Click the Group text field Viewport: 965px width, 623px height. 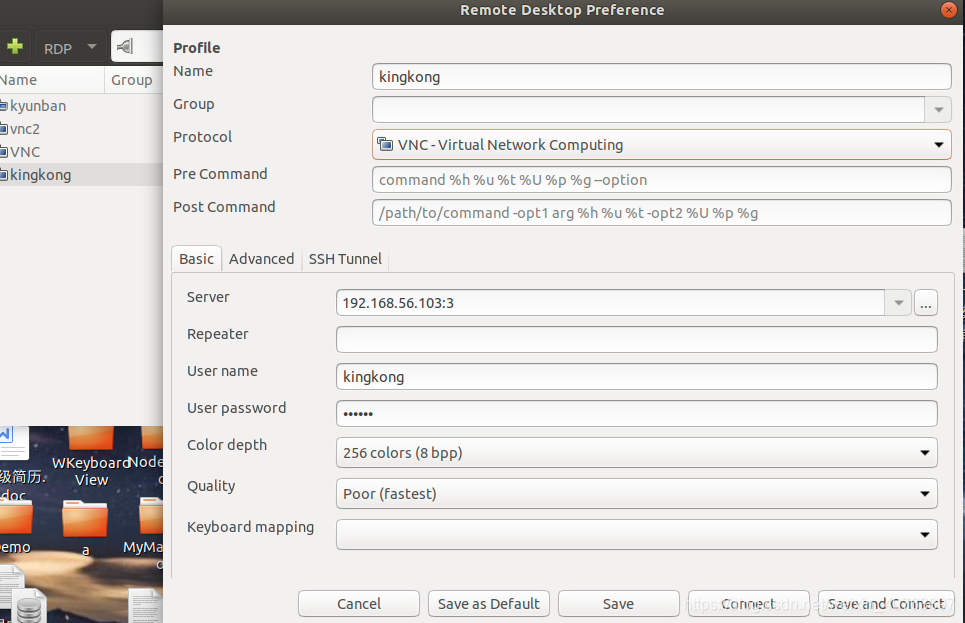click(x=648, y=110)
